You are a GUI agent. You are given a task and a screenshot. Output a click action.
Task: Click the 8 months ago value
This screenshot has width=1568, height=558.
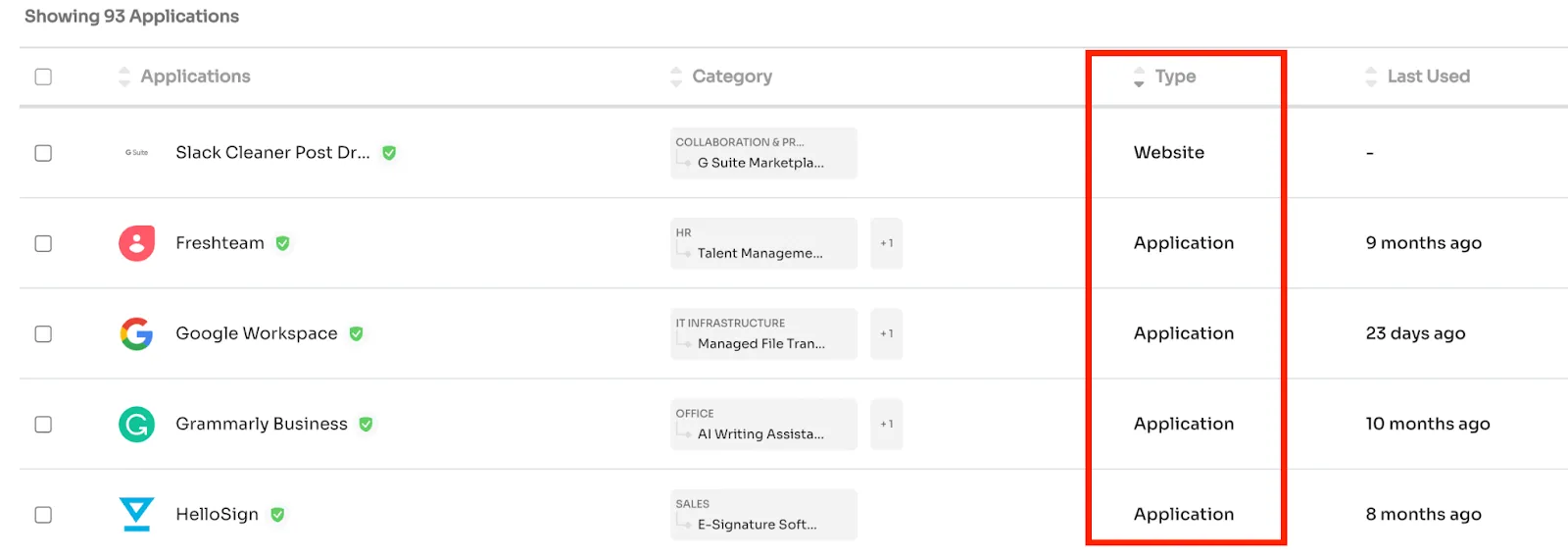pos(1424,514)
